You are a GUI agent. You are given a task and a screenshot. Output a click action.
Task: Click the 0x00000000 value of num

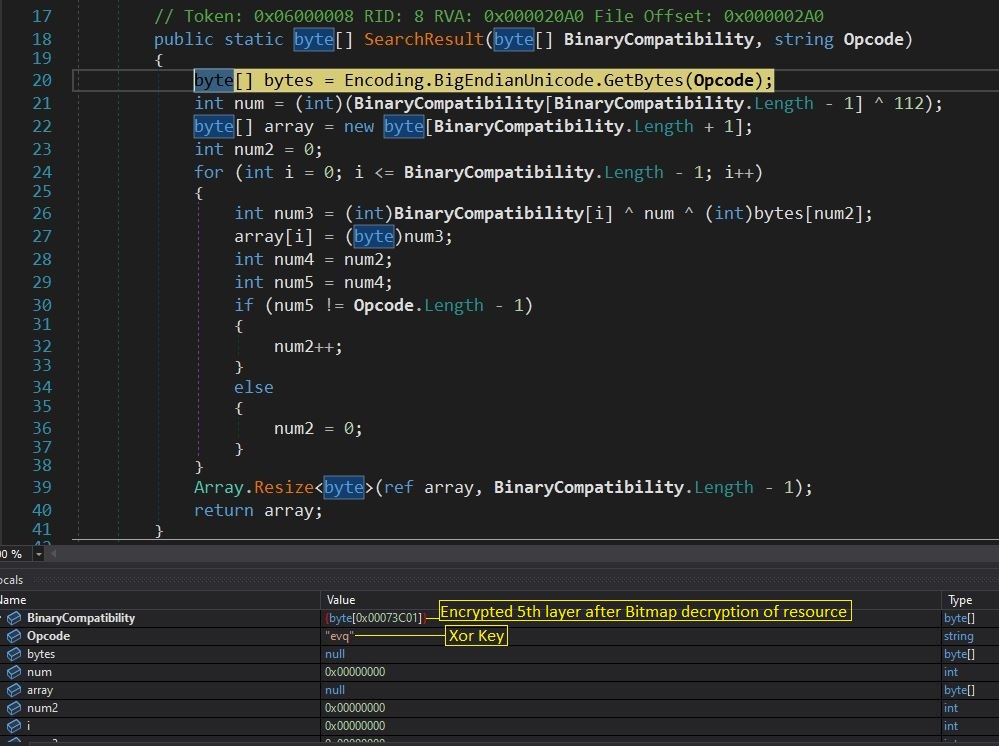[355, 671]
